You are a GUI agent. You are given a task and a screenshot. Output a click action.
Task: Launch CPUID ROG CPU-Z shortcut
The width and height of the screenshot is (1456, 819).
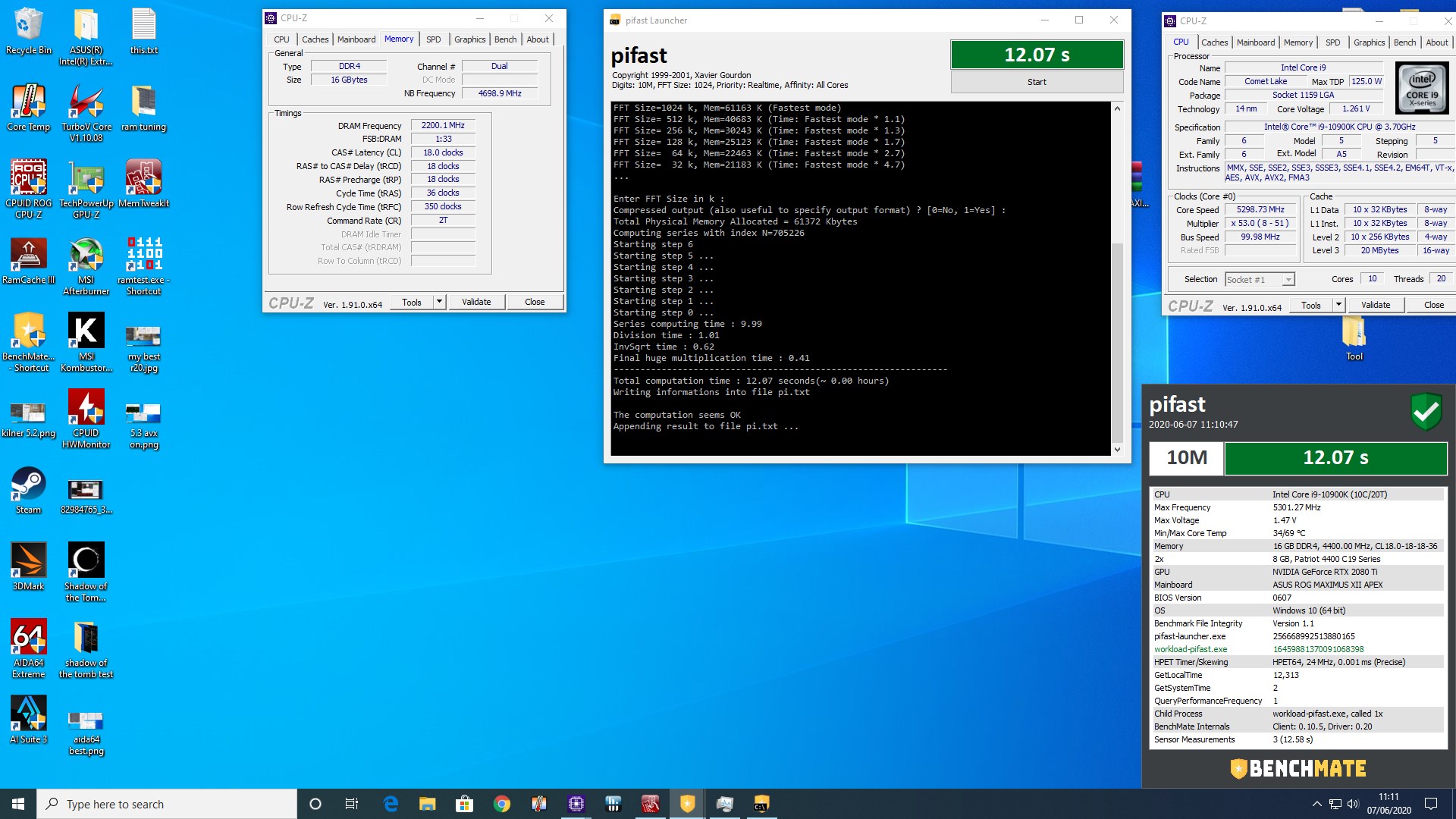point(29,190)
